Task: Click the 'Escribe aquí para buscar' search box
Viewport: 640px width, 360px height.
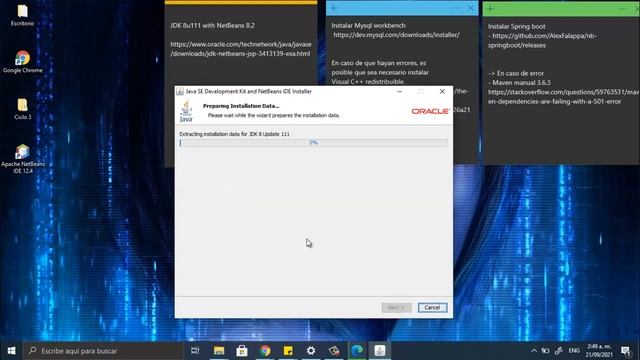Action: point(103,351)
